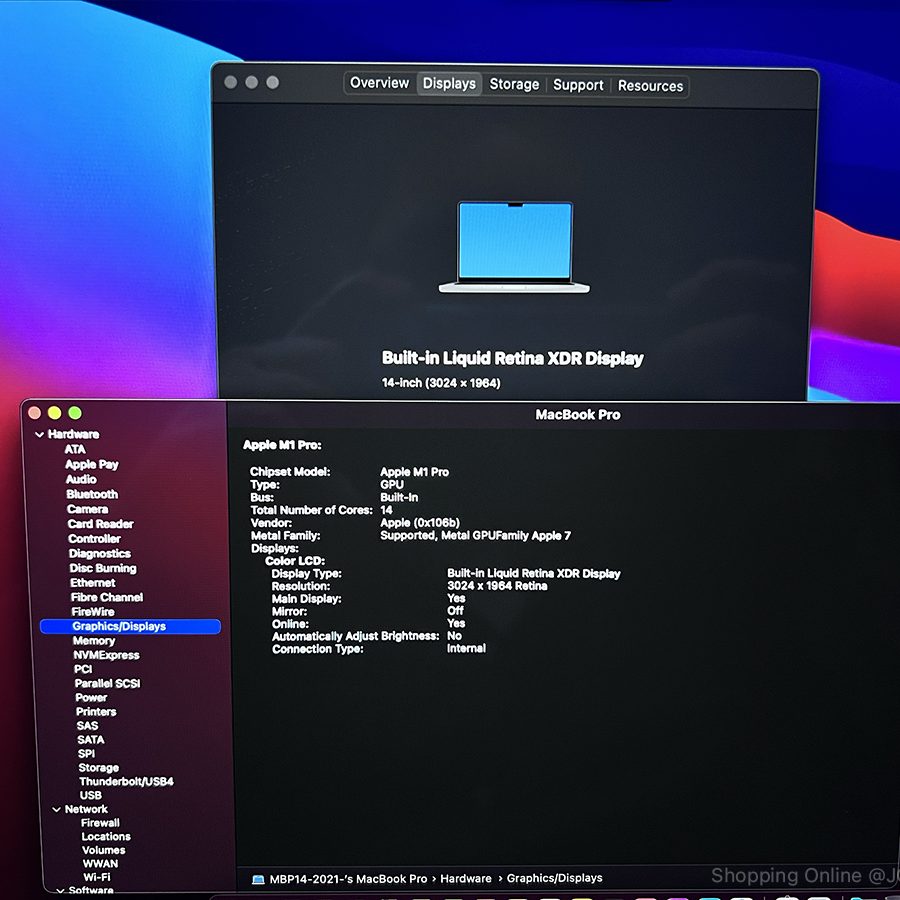Open the Storage tab
The height and width of the screenshot is (900, 900).
click(x=514, y=84)
